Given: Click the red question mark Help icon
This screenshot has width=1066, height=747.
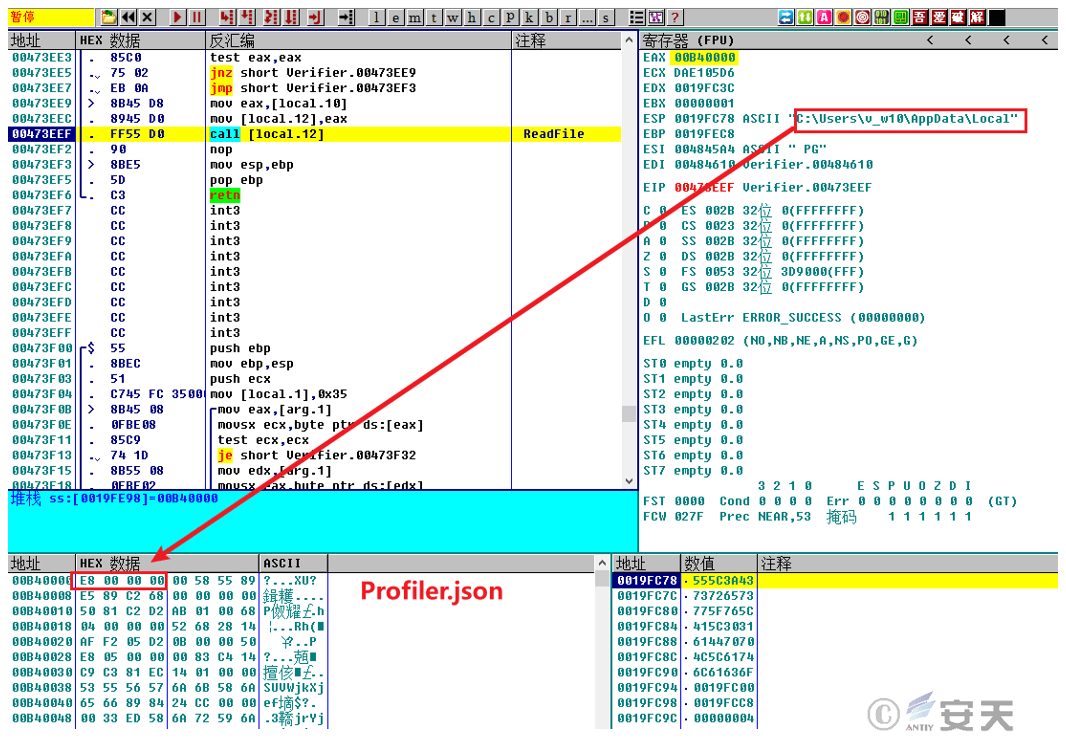Looking at the screenshot, I should pos(675,17).
